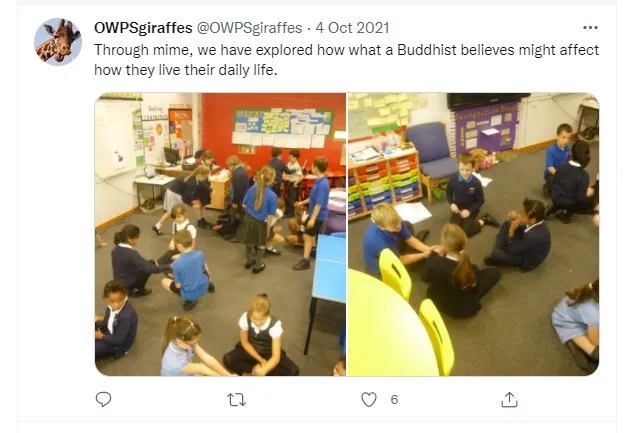This screenshot has height=433, width=641.
Task: Click the blue armchair in the right photo
Action: click(x=432, y=157)
